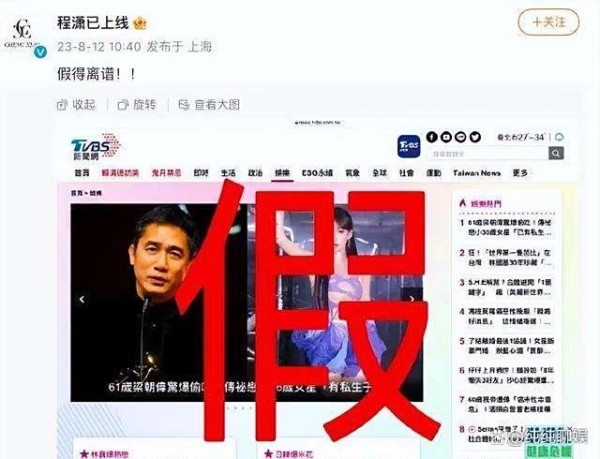Rotate the image with 旋转
Image resolution: width=600 pixels, height=459 pixels.
[137, 104]
